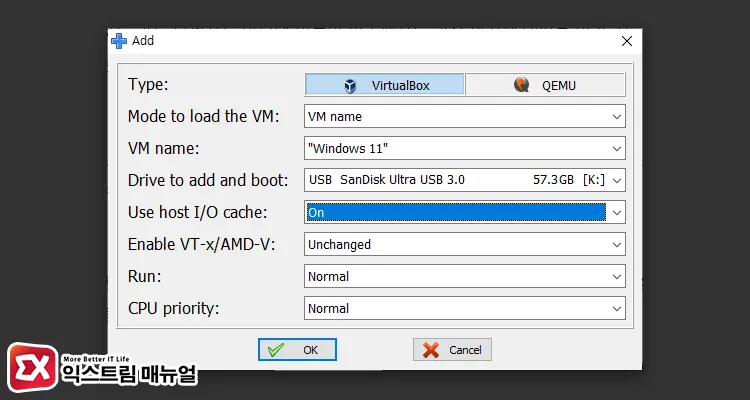The width and height of the screenshot is (750, 400).
Task: Expand the CPU priority dropdown
Action: point(616,308)
